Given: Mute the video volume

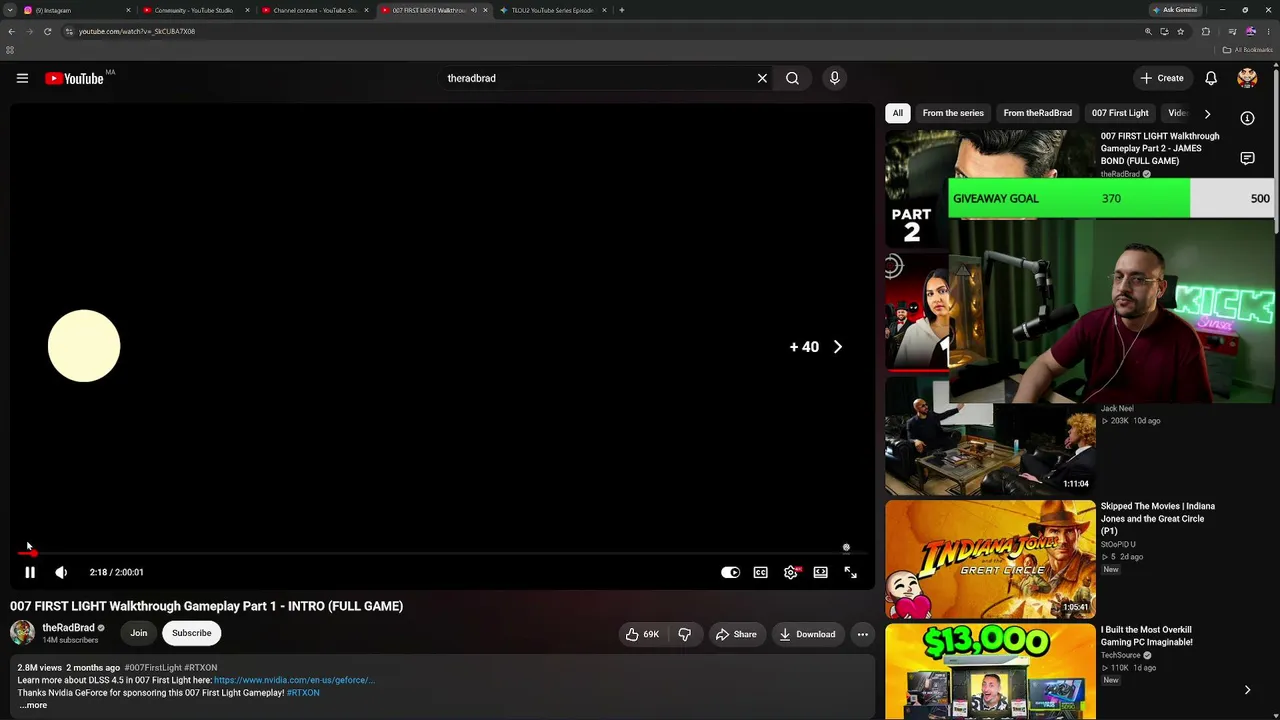Looking at the screenshot, I should [61, 572].
